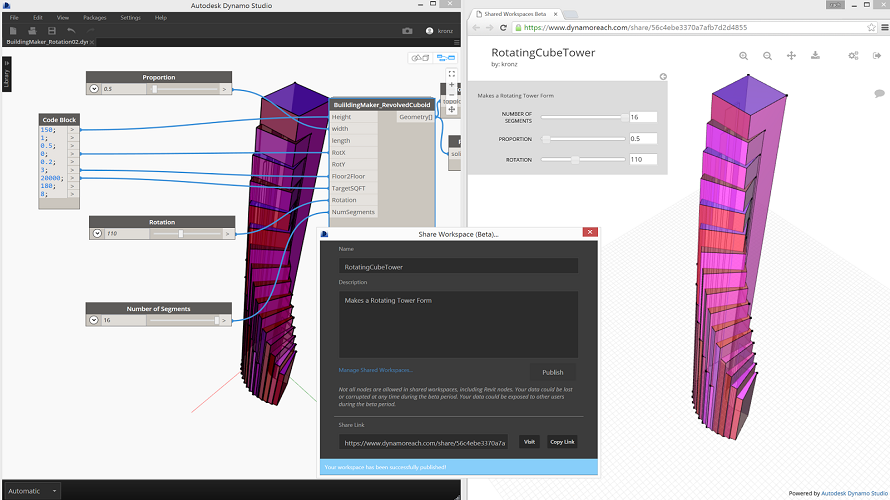
Task: Click the Publish button
Action: [x=553, y=372]
